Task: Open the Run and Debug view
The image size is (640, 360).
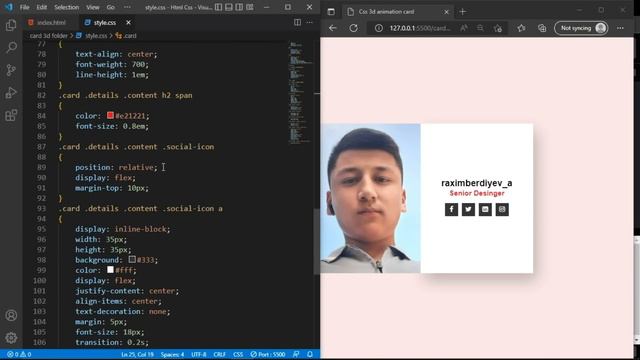Action: [11, 93]
